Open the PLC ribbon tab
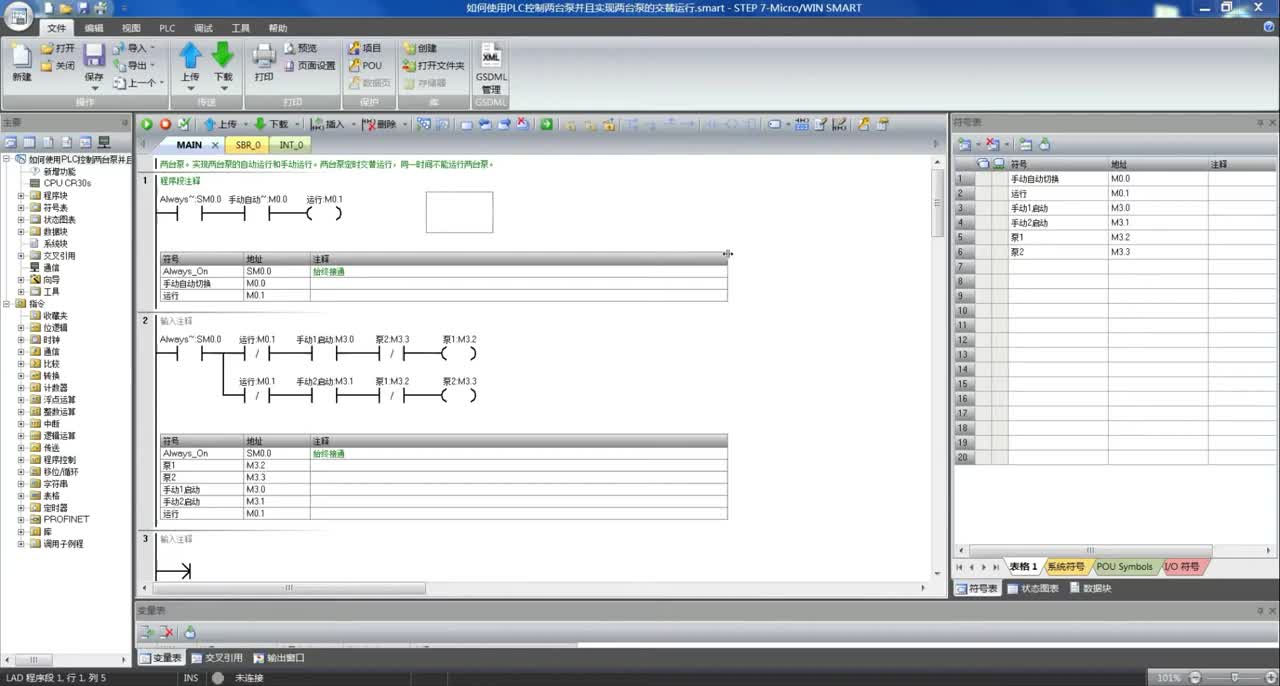Screen dimensions: 1280x686 click(x=167, y=28)
